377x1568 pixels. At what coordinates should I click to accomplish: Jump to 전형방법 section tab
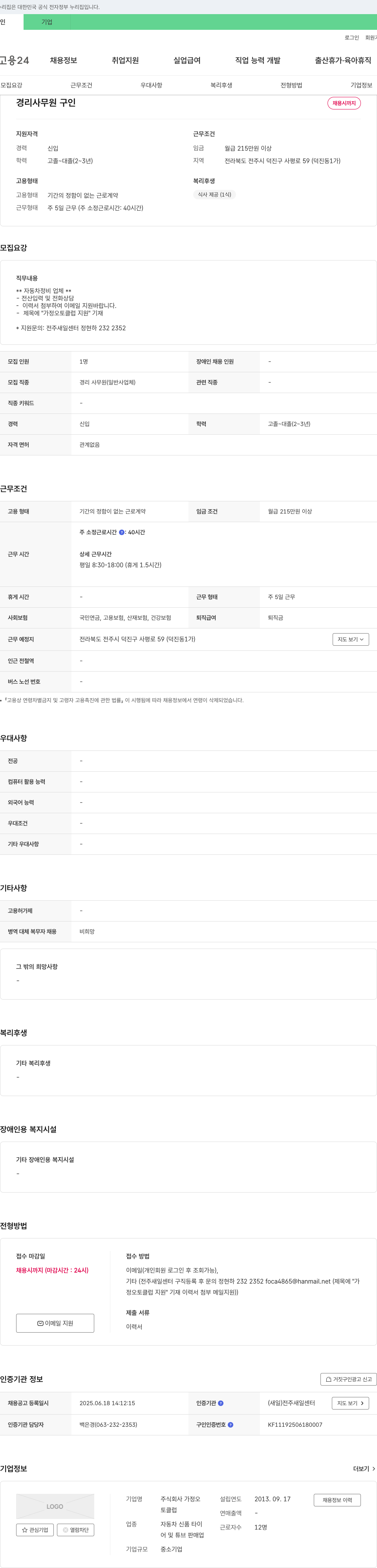click(x=291, y=85)
